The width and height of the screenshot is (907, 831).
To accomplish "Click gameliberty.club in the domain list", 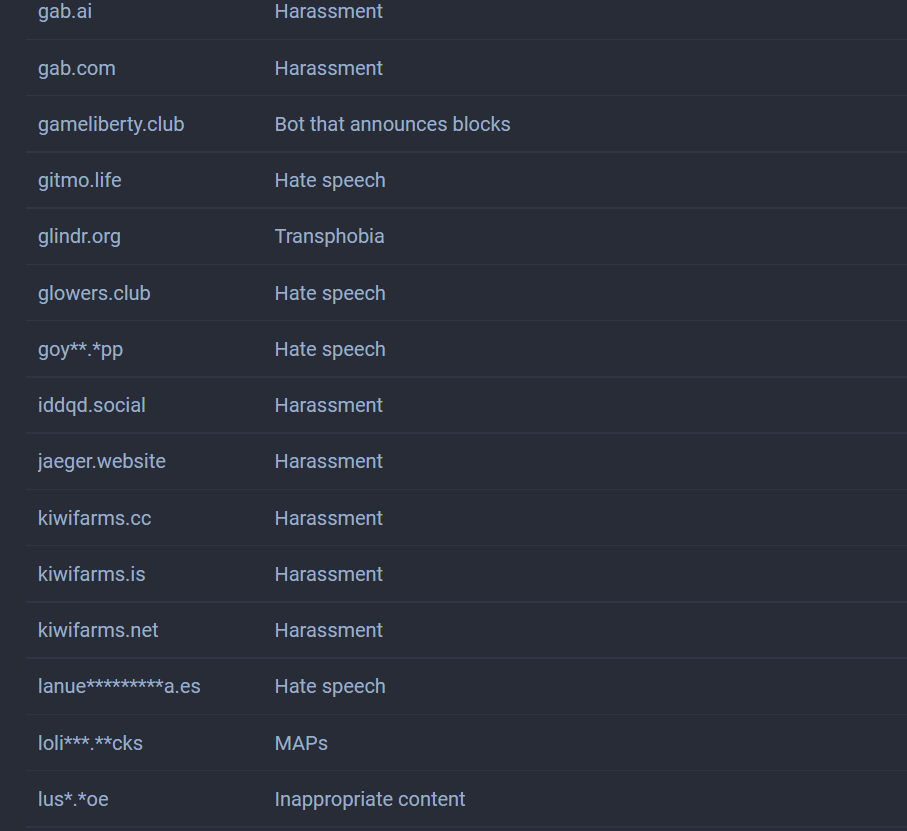I will [111, 124].
